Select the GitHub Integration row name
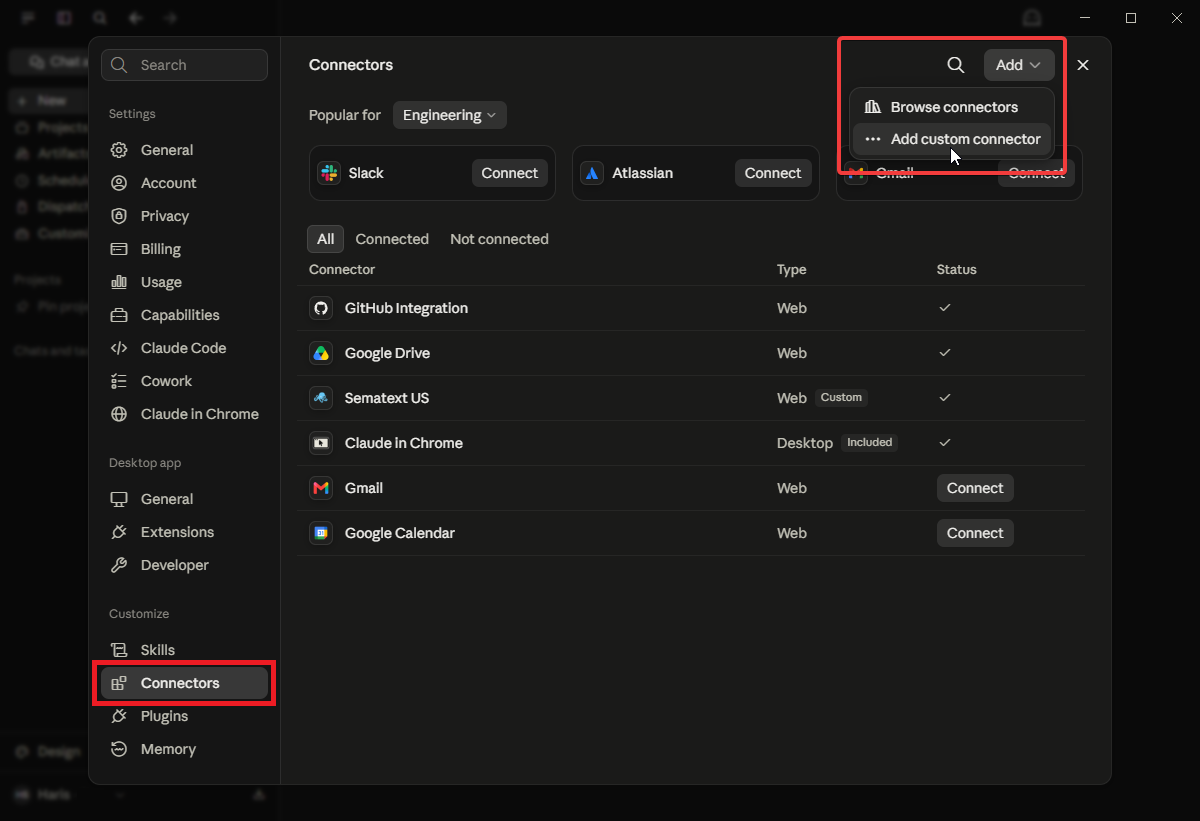This screenshot has width=1200, height=821. (406, 308)
